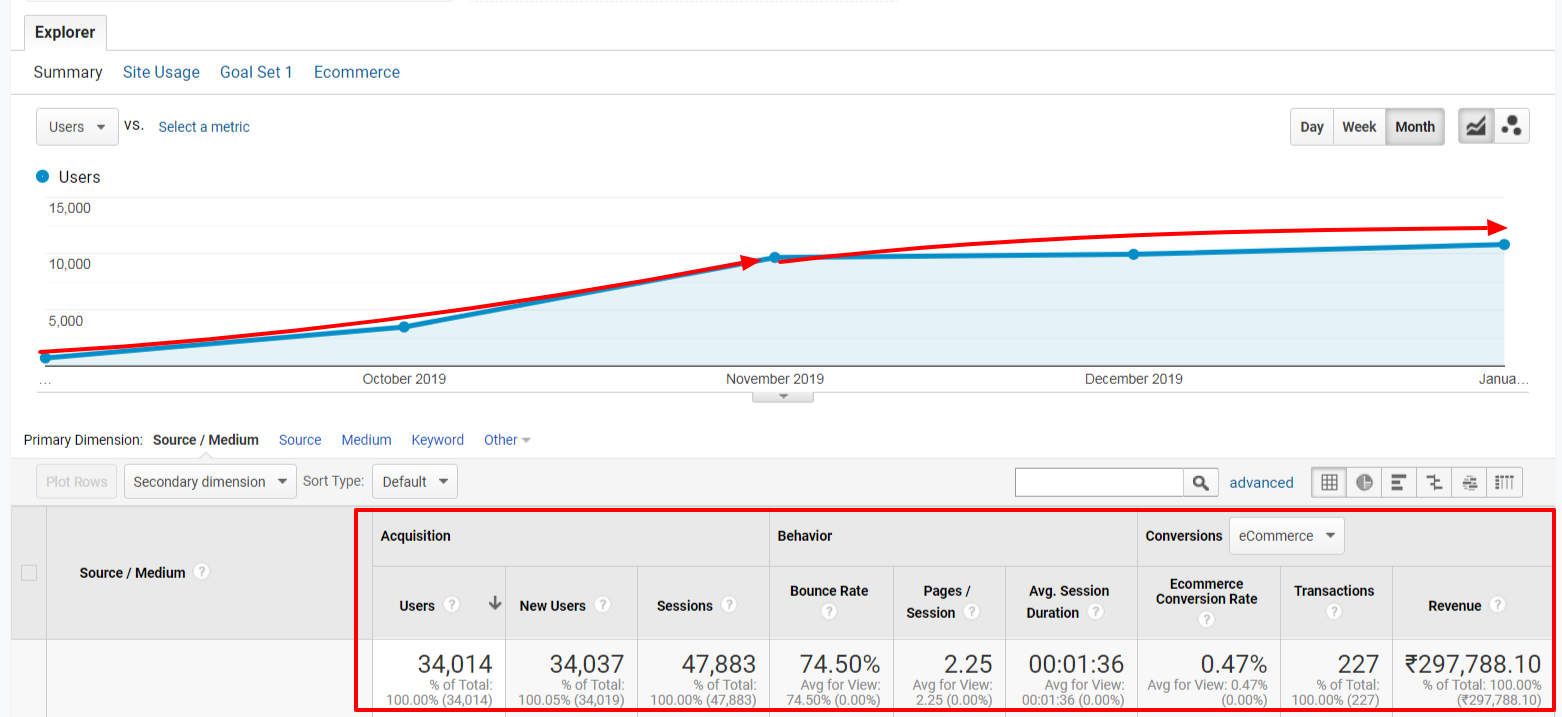Switch to the Goal Set 1 view
Image resolution: width=1562 pixels, height=717 pixels.
256,72
